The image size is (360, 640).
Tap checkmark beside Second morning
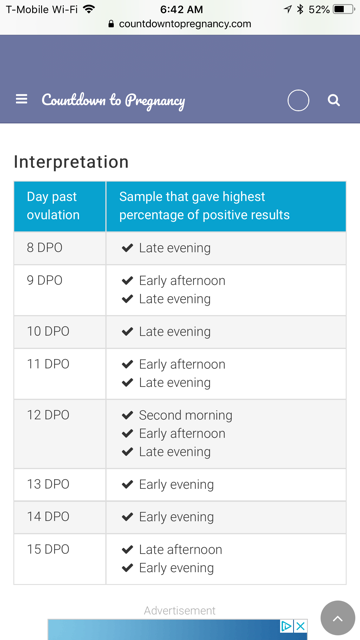[x=128, y=416]
